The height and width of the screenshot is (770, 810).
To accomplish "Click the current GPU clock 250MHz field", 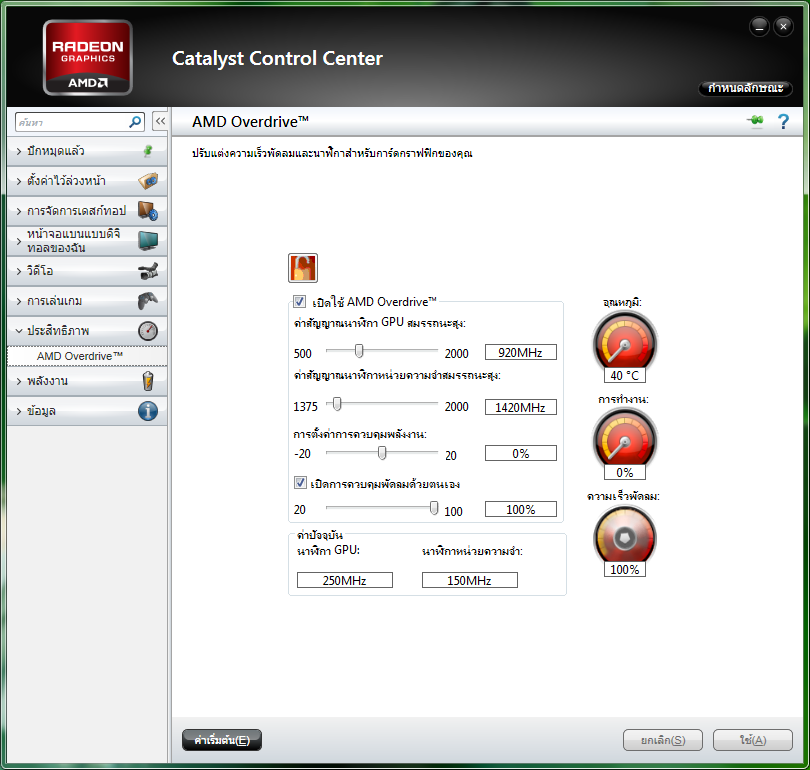I will point(345,580).
